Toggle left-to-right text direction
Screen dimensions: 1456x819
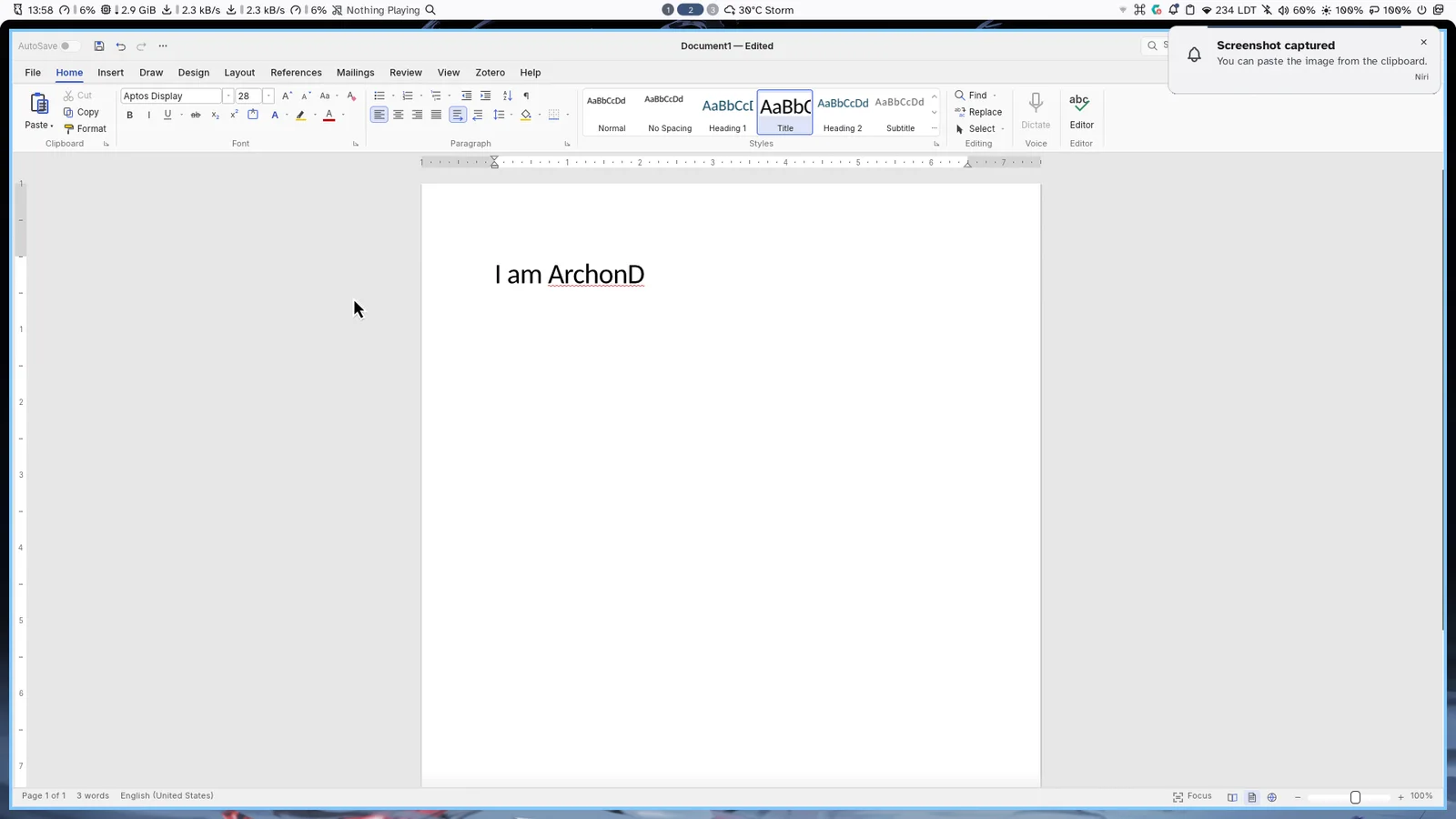pos(457,115)
